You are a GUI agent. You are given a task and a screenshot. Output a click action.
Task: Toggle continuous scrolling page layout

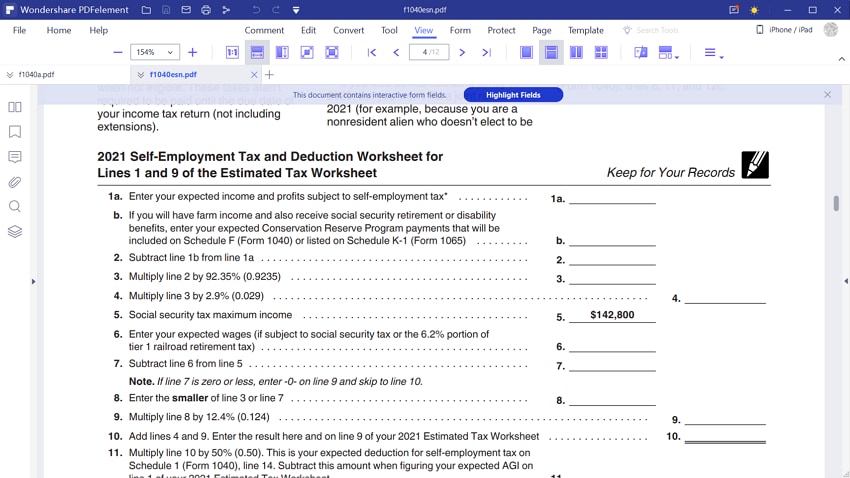coord(551,53)
